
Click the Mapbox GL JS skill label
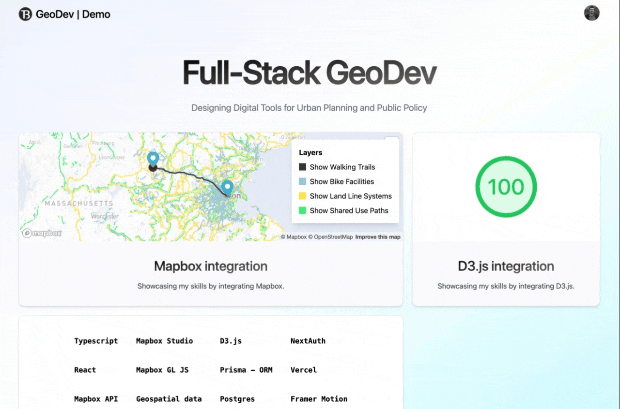point(162,370)
